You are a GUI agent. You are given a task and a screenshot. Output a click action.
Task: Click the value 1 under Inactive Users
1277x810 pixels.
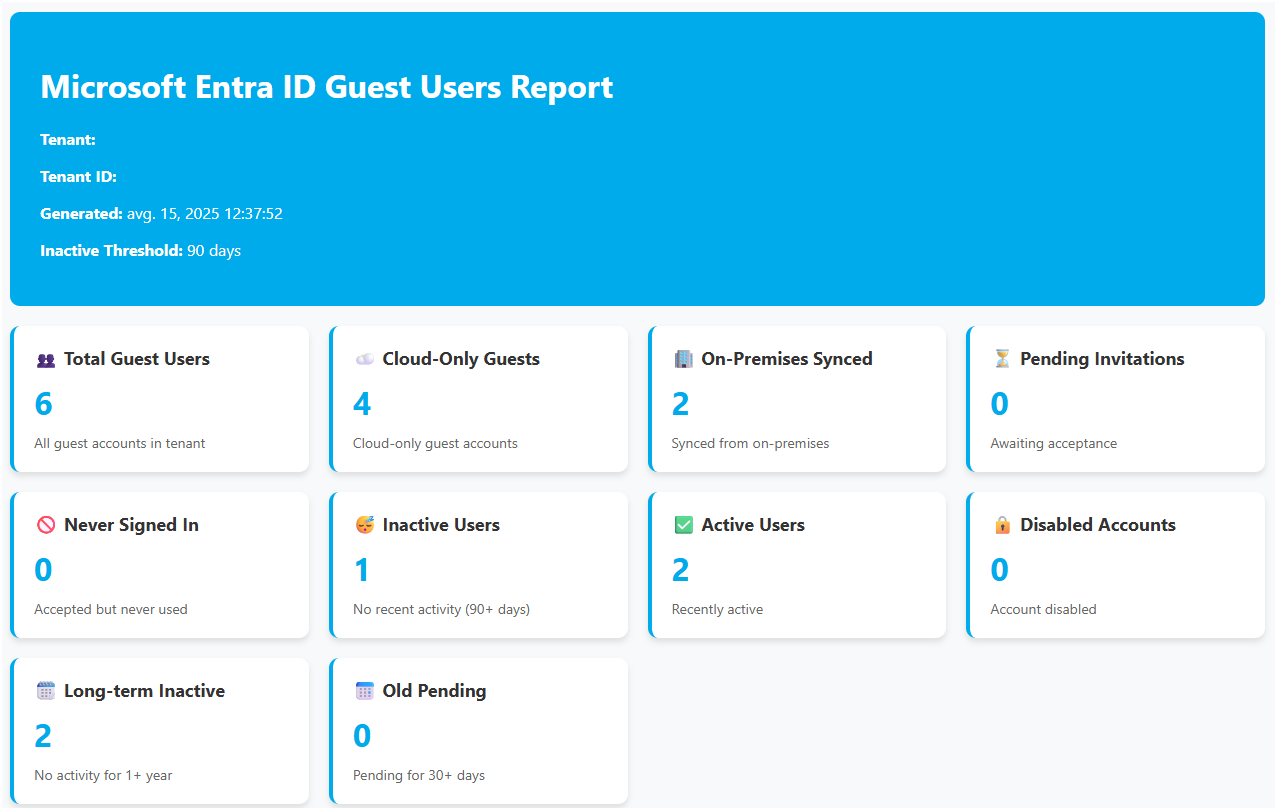pos(362,570)
